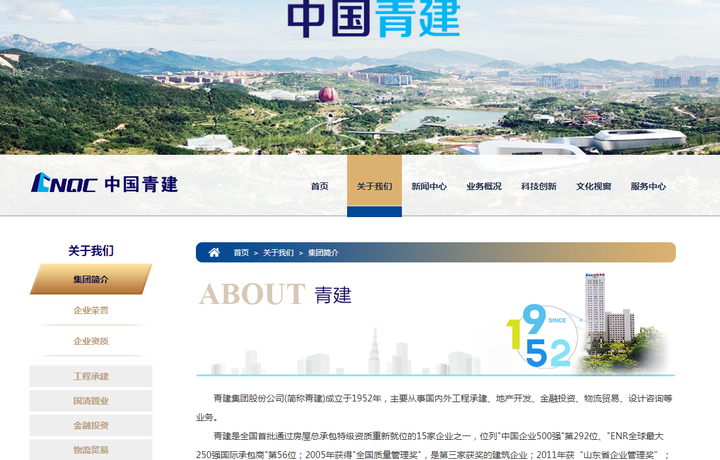Image resolution: width=720 pixels, height=460 pixels.
Task: Click the 集团简介 breadcrumb link
Action: click(323, 252)
